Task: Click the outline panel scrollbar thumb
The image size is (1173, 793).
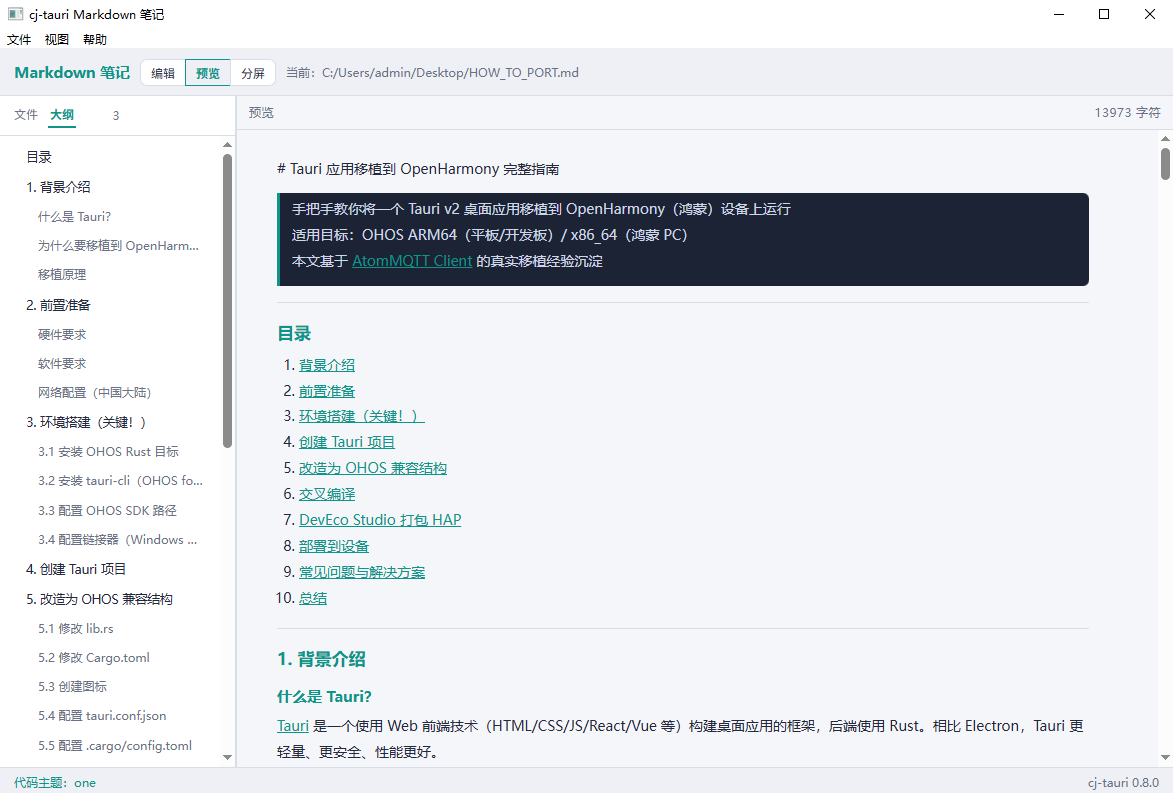Action: pos(227,301)
